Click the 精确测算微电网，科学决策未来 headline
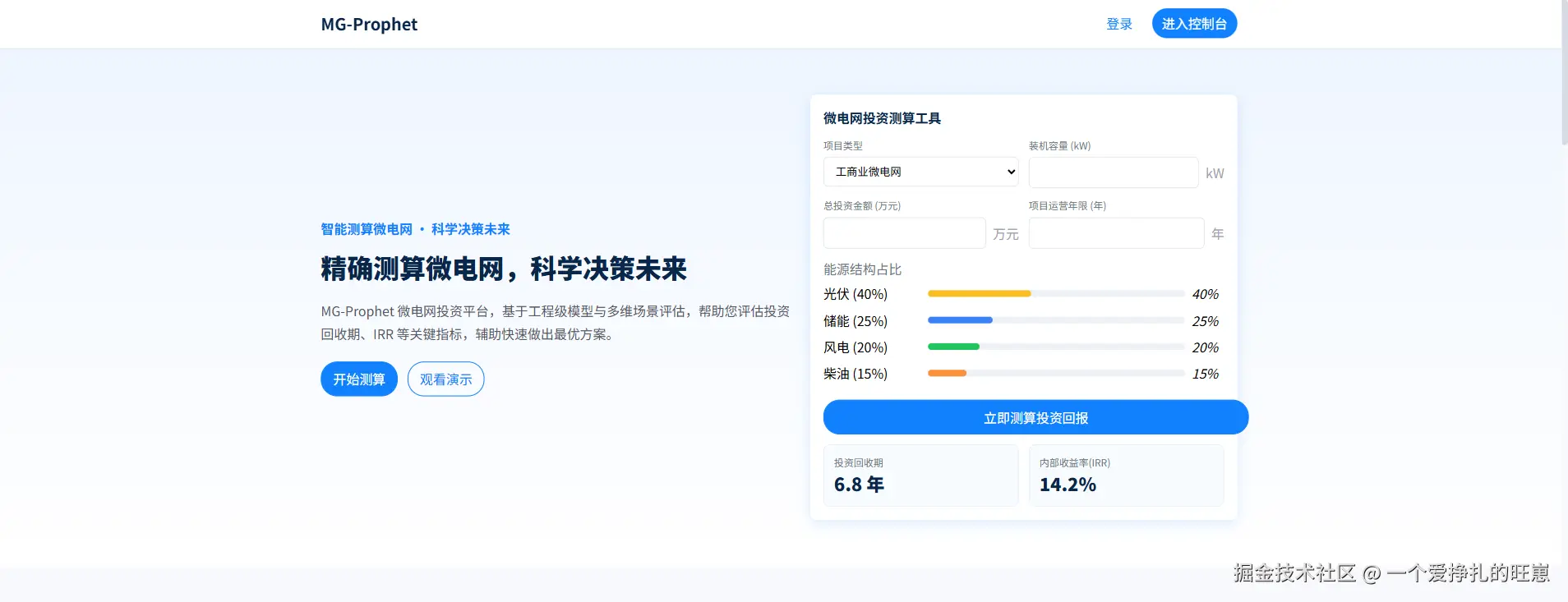 (503, 269)
